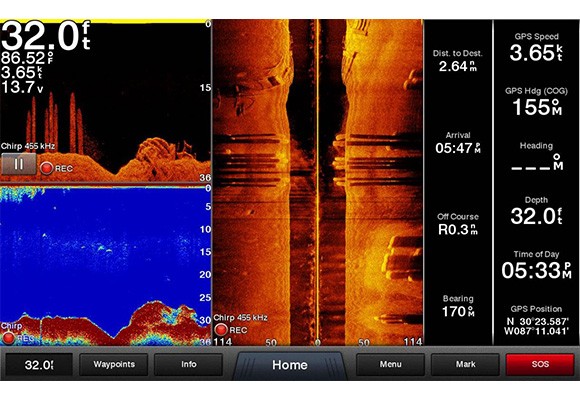
Task: Tap the Chirp 455 kHz label in SideVü pane
Action: [x=240, y=317]
